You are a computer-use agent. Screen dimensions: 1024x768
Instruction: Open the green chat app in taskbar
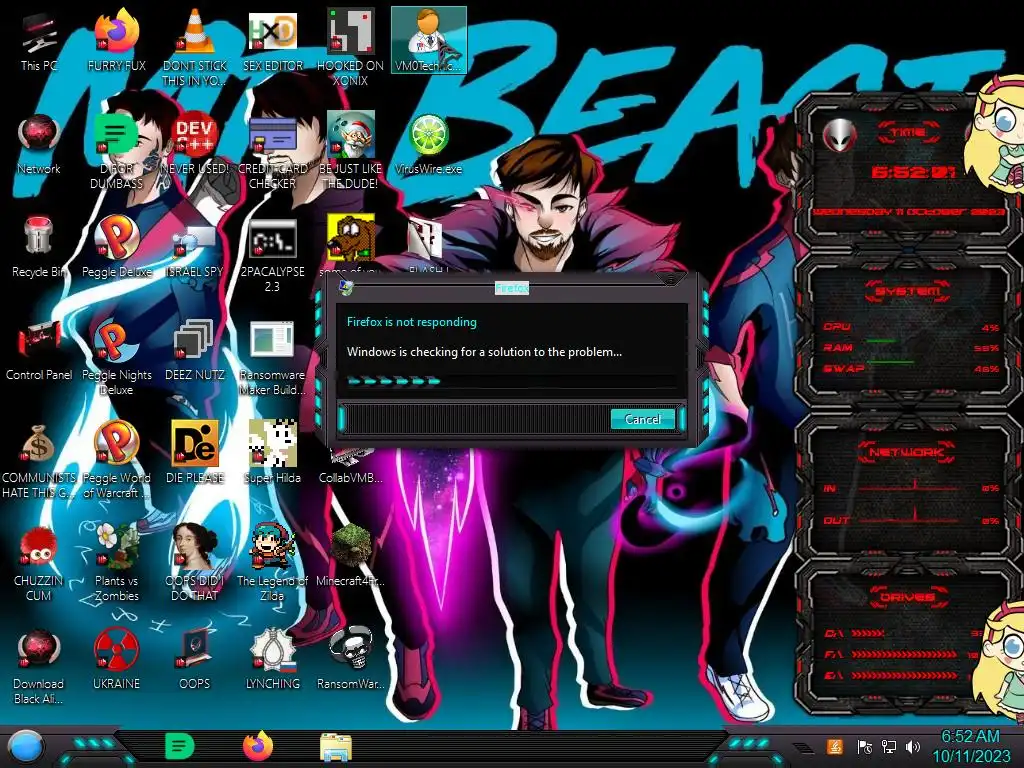[180, 746]
